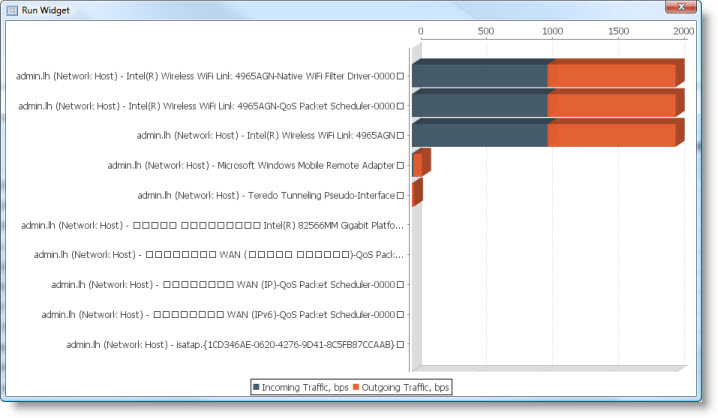Click the Run Widget window icon
Image resolution: width=718 pixels, height=418 pixels.
tap(12, 10)
